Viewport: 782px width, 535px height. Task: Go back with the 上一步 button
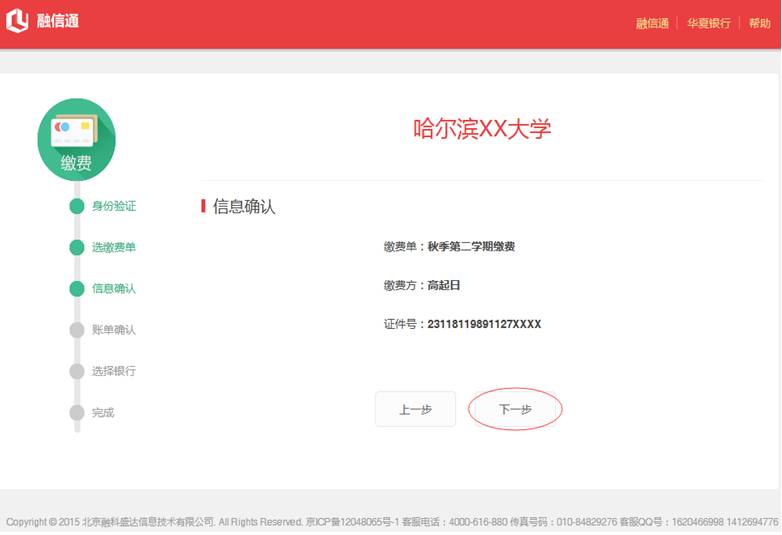click(x=415, y=409)
